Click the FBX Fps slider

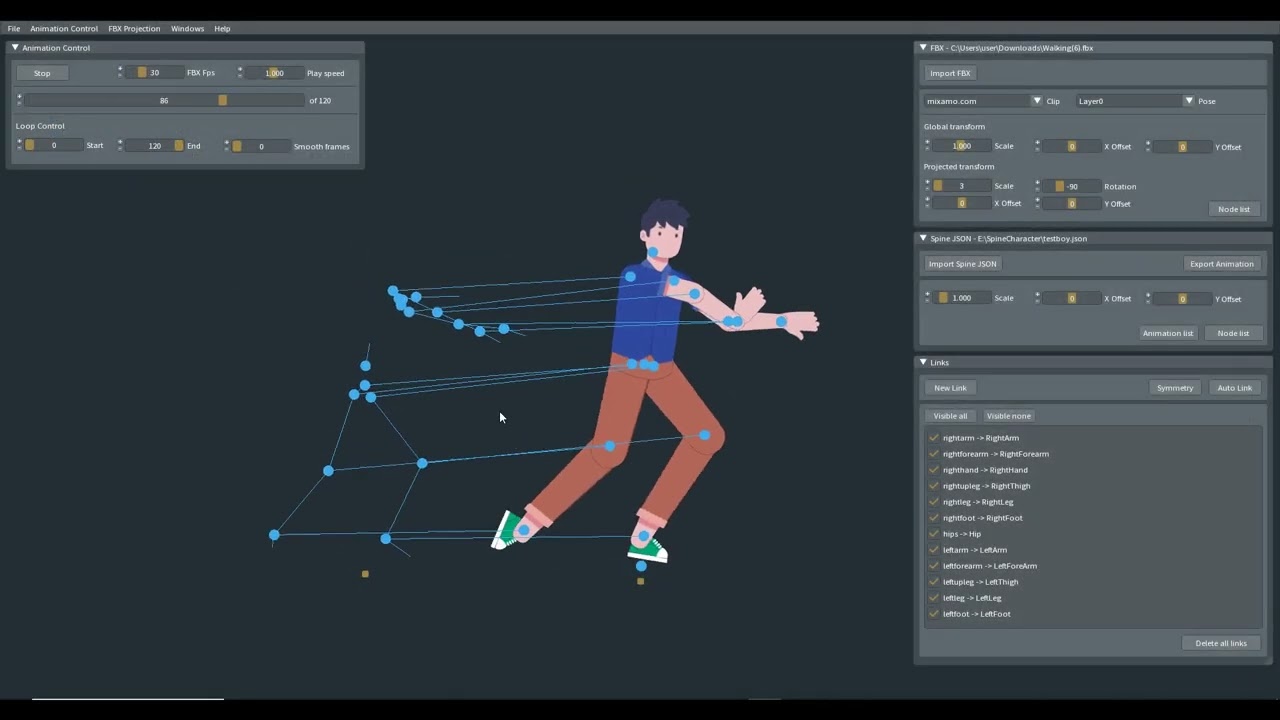(x=154, y=73)
